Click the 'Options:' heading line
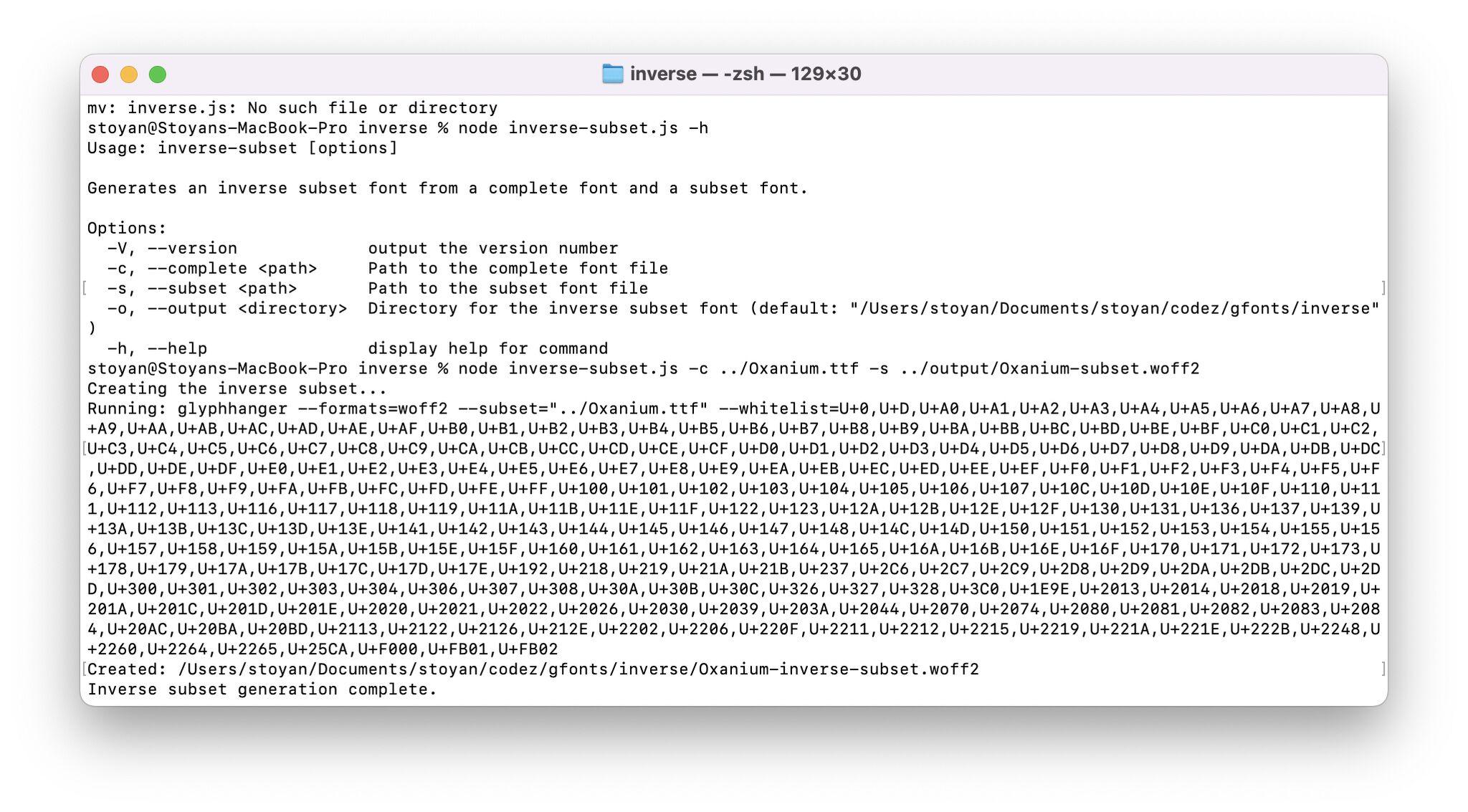Image resolution: width=1468 pixels, height=812 pixels. click(127, 229)
